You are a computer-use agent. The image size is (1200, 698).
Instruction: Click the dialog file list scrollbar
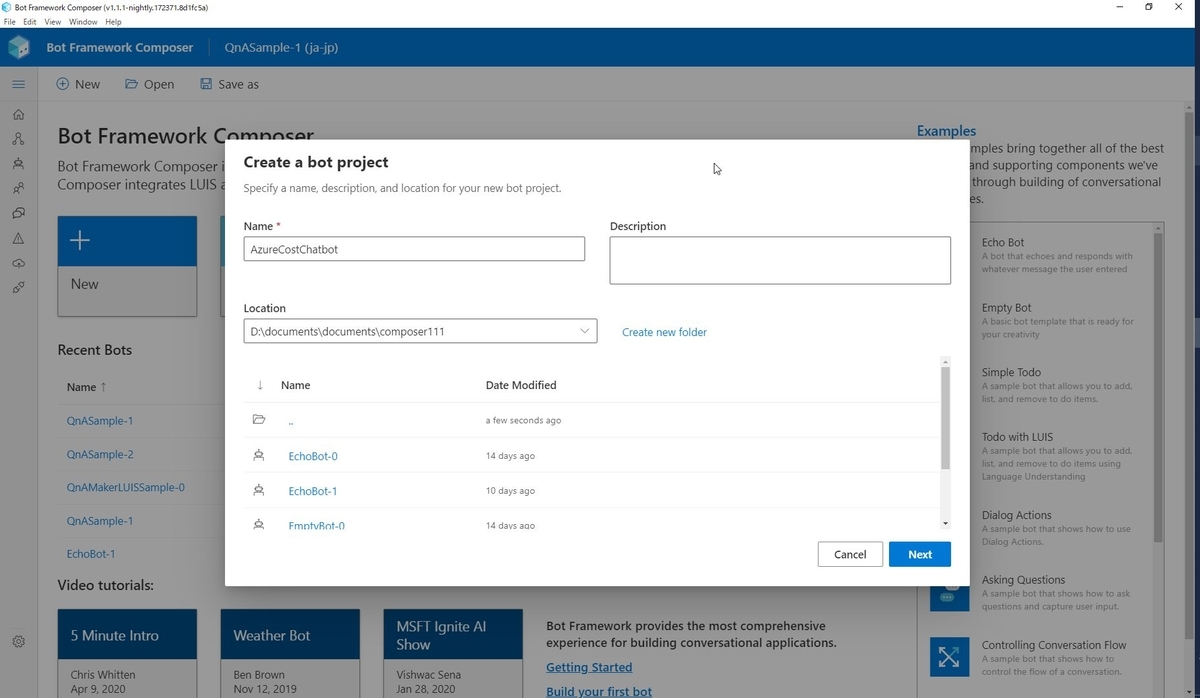(945, 418)
